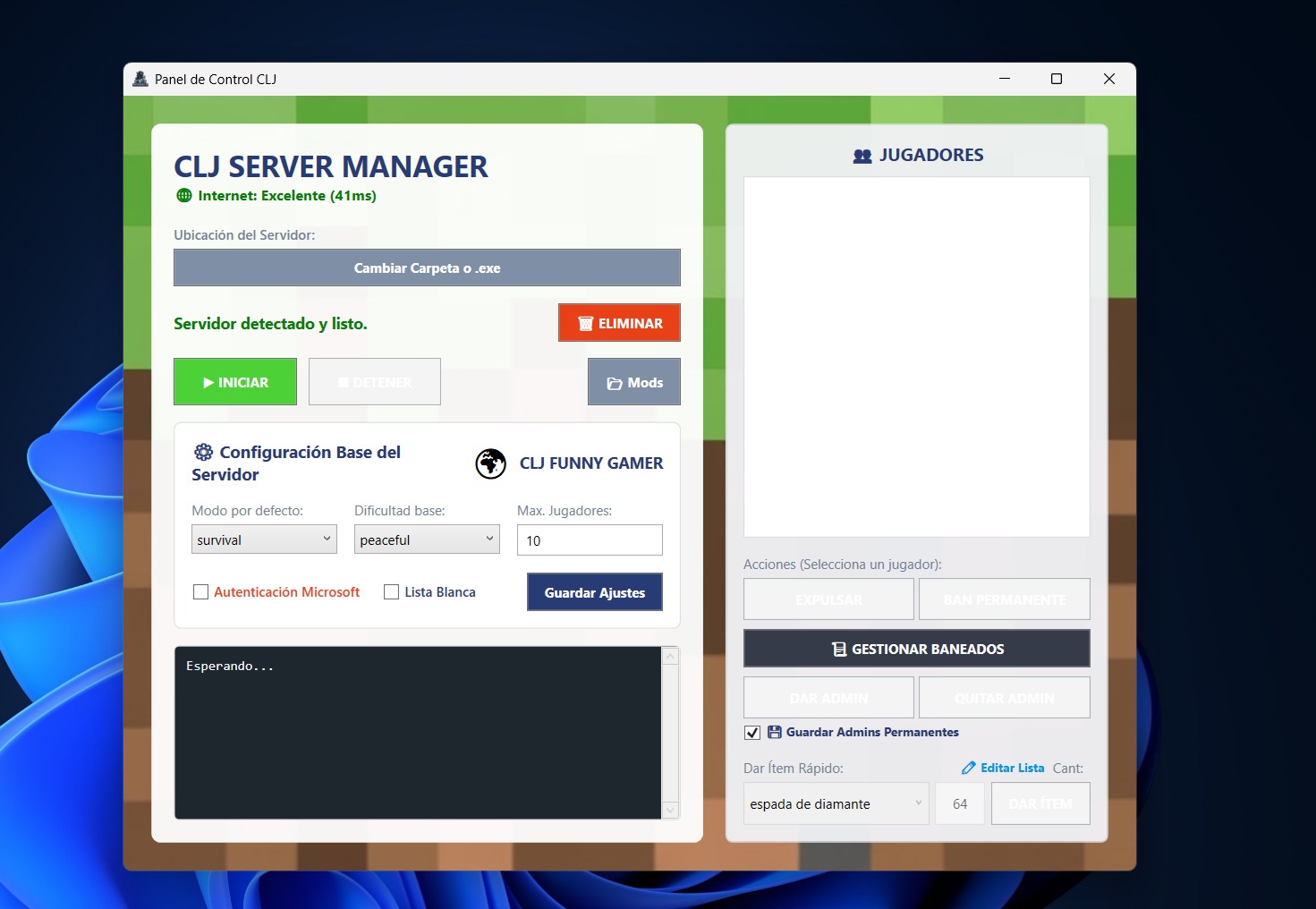The width and height of the screenshot is (1316, 909).
Task: Expand the Dificultad base dropdown
Action: pyautogui.click(x=427, y=539)
